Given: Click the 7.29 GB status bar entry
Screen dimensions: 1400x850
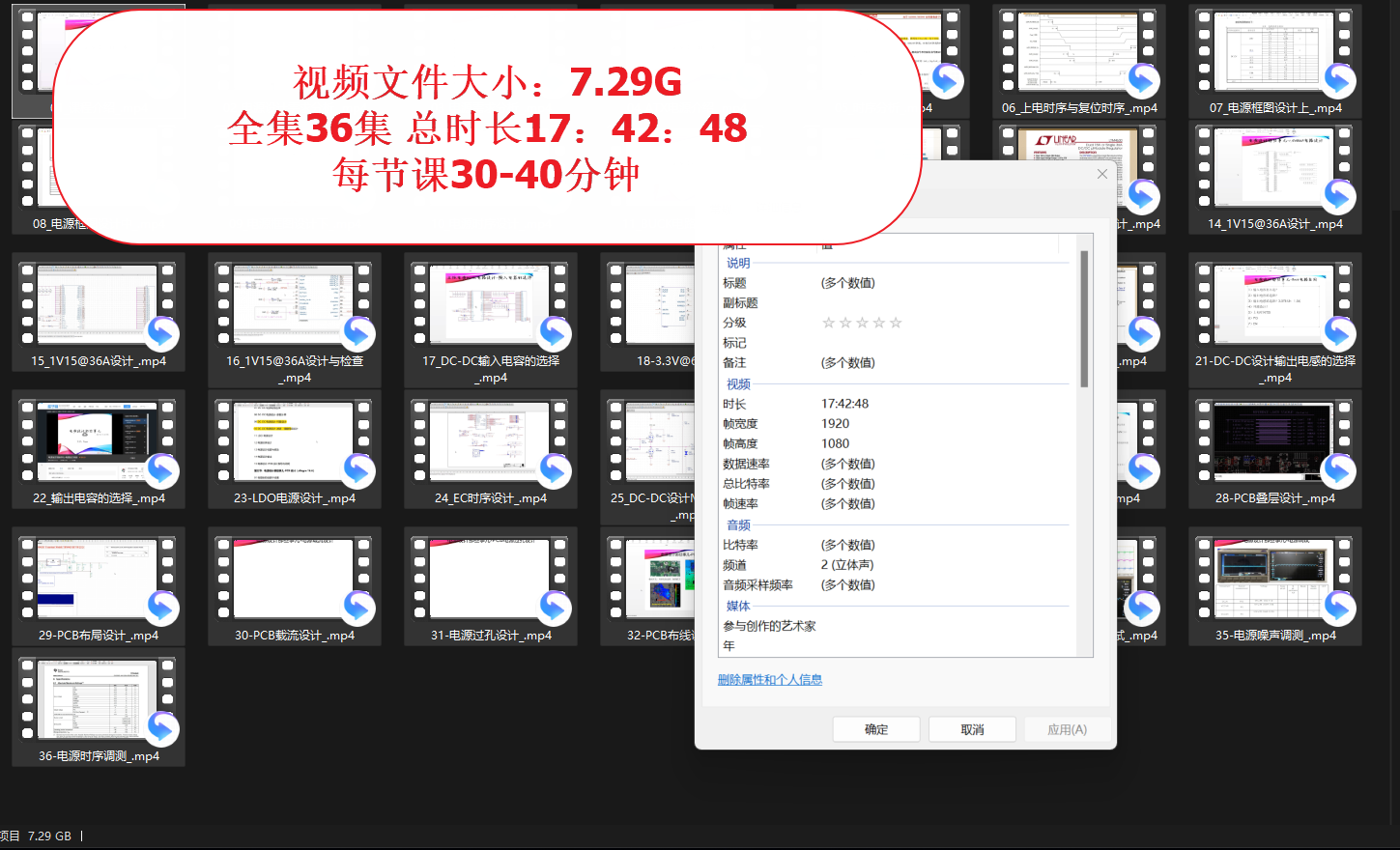Looking at the screenshot, I should click(x=49, y=836).
